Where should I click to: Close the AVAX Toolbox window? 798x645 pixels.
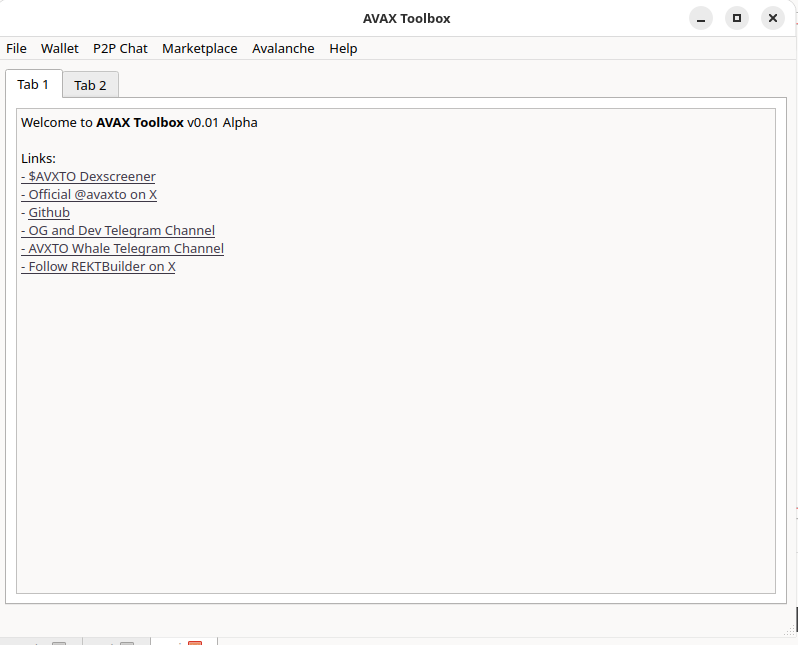pyautogui.click(x=772, y=18)
